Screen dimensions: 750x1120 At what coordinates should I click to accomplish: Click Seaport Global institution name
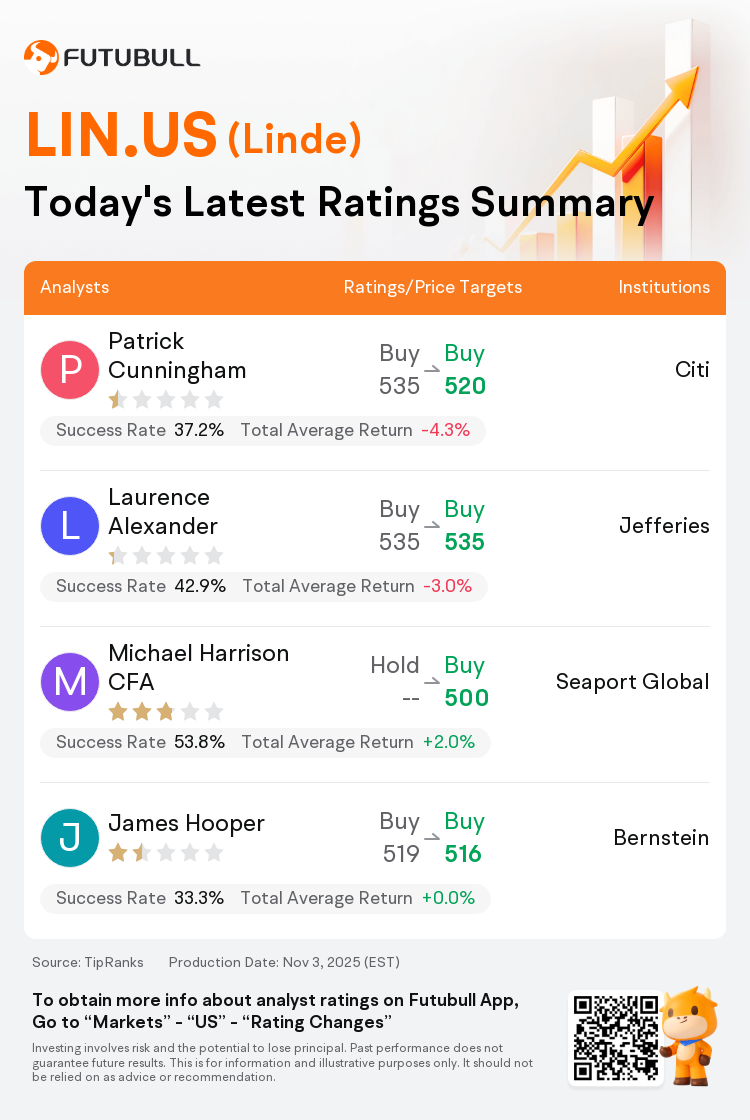[x=632, y=682]
